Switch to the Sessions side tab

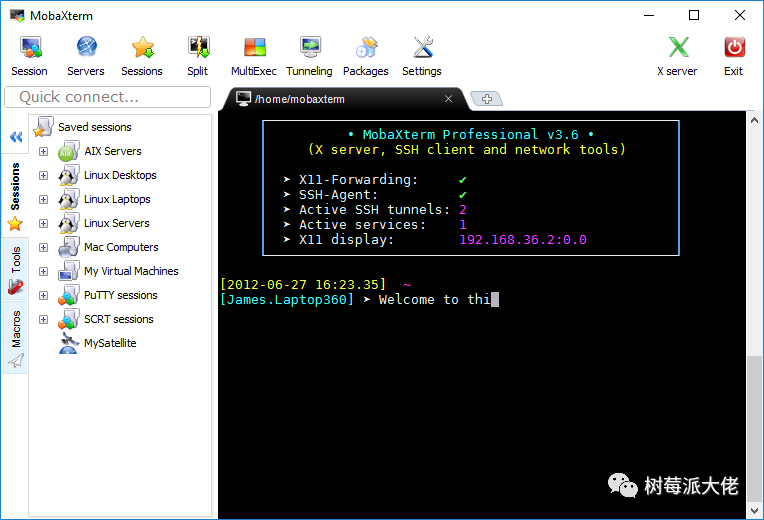tap(15, 196)
